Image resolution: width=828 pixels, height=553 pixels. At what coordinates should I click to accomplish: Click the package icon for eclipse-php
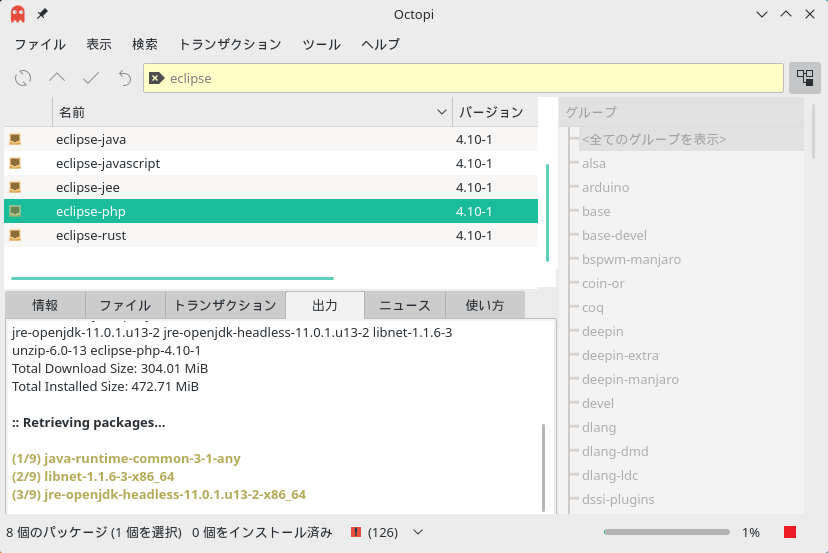[15, 211]
